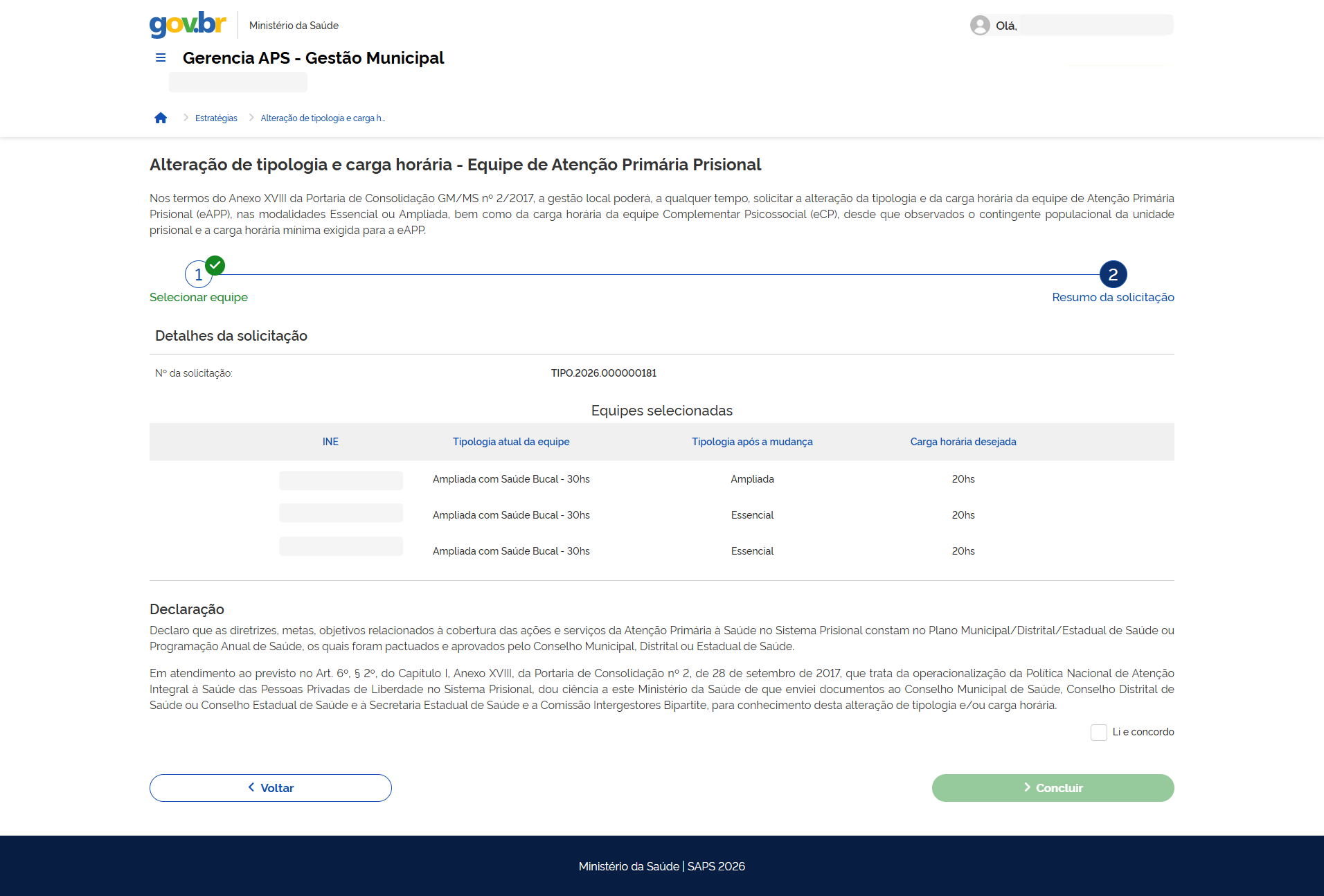The width and height of the screenshot is (1324, 896).
Task: Click 'Alteração de tipologia' breadcrumb
Action: point(322,118)
